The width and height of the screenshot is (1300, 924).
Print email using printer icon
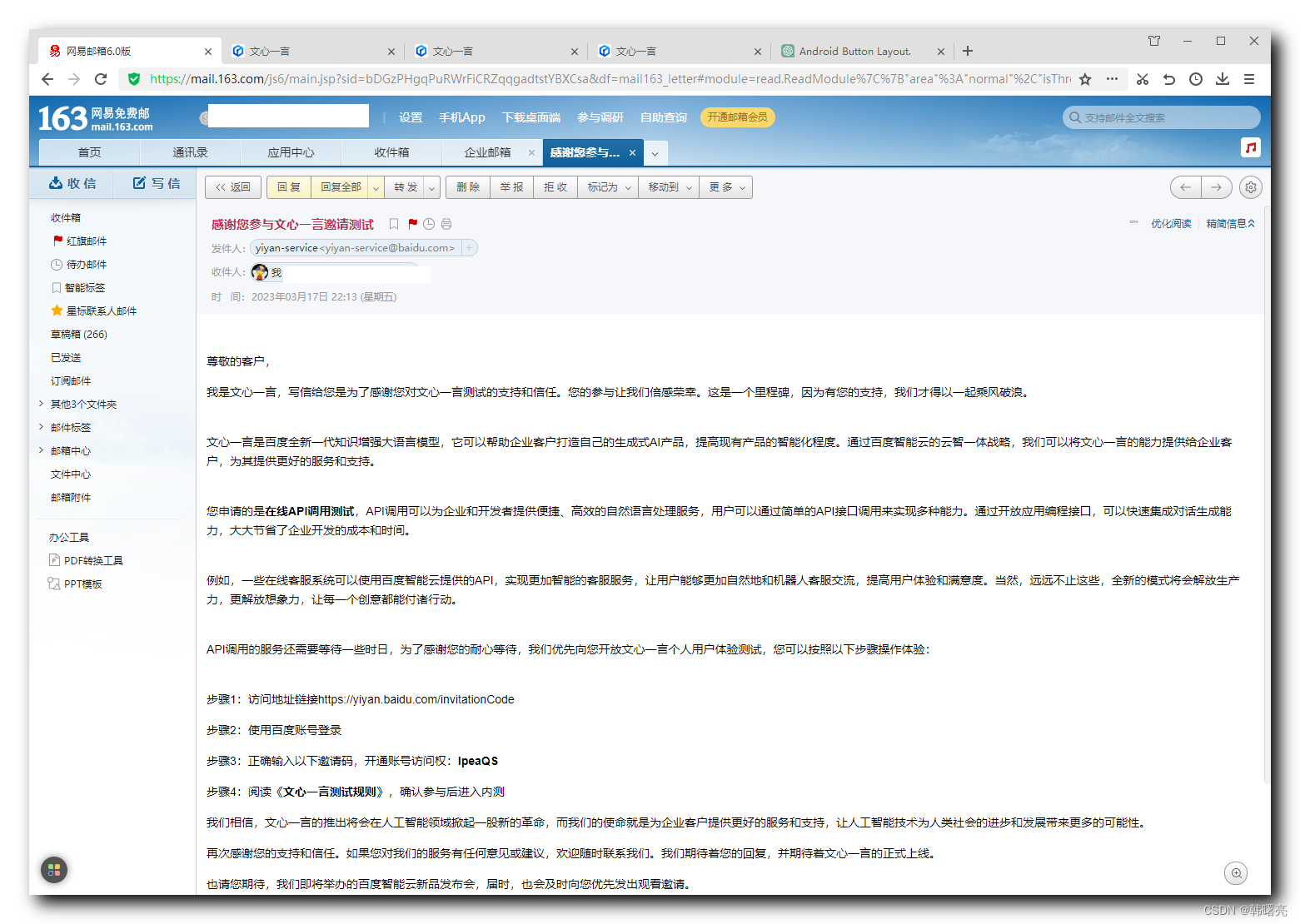coord(446,224)
